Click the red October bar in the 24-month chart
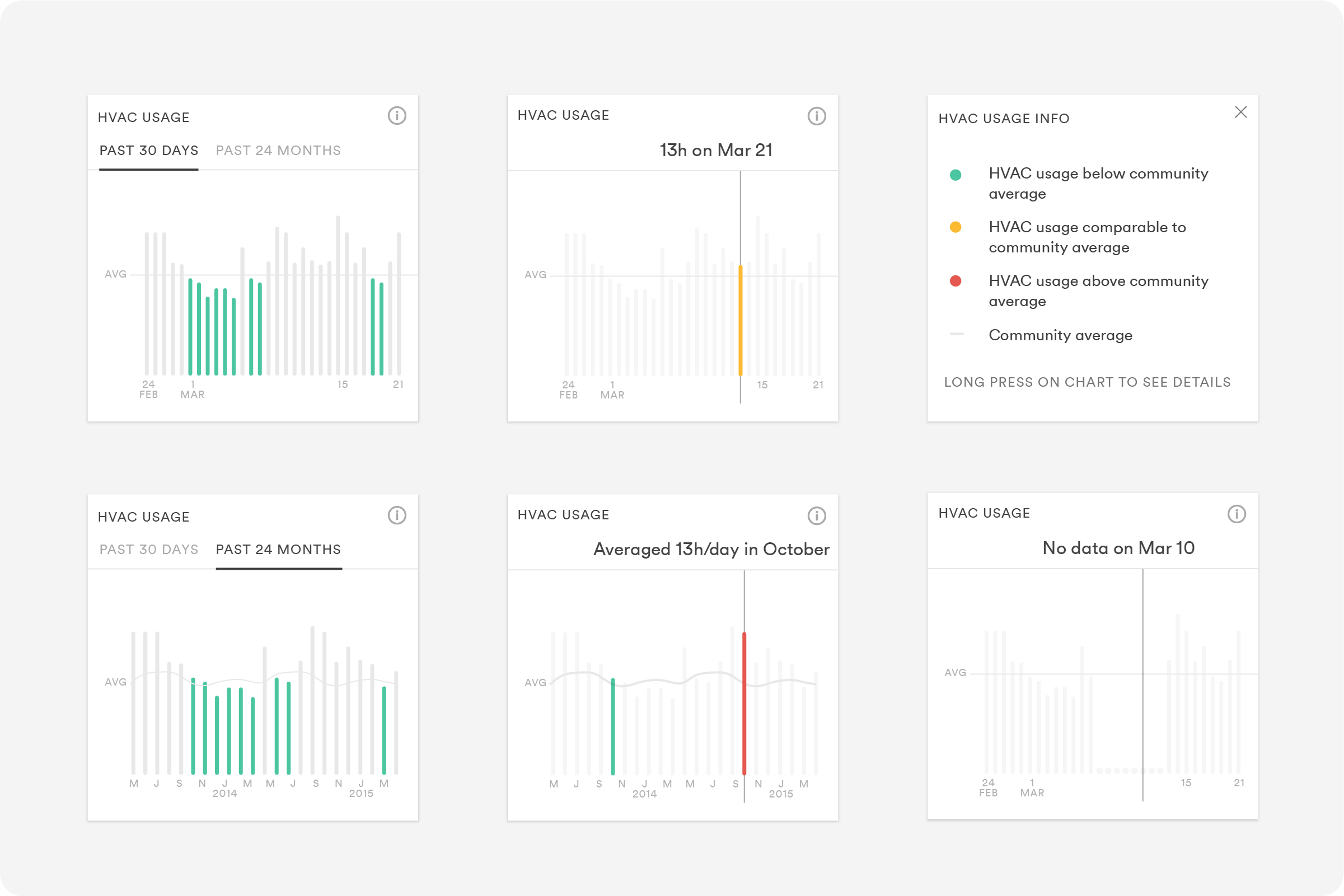This screenshot has height=896, width=1344. click(x=744, y=703)
